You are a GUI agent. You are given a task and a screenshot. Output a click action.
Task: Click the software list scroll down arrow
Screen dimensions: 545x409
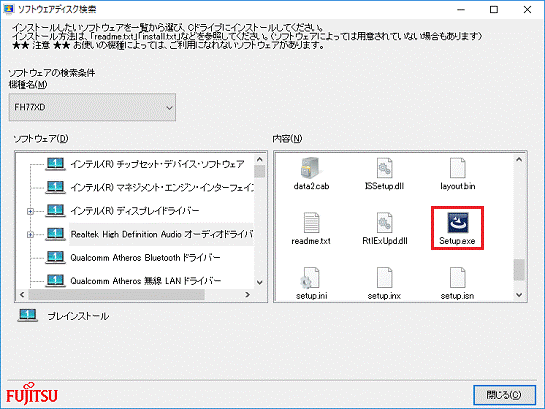point(260,282)
